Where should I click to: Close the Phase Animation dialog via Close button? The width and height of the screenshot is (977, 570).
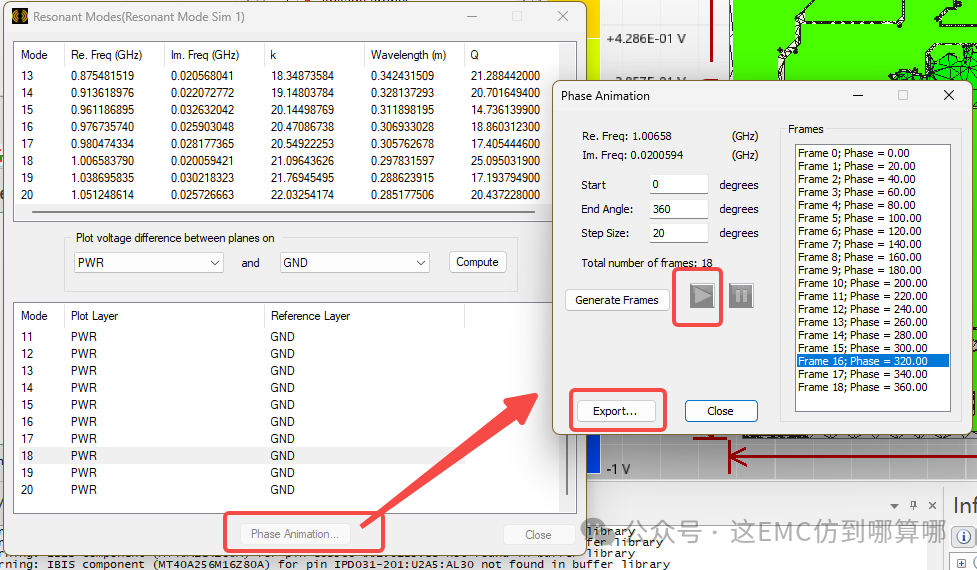coord(721,411)
